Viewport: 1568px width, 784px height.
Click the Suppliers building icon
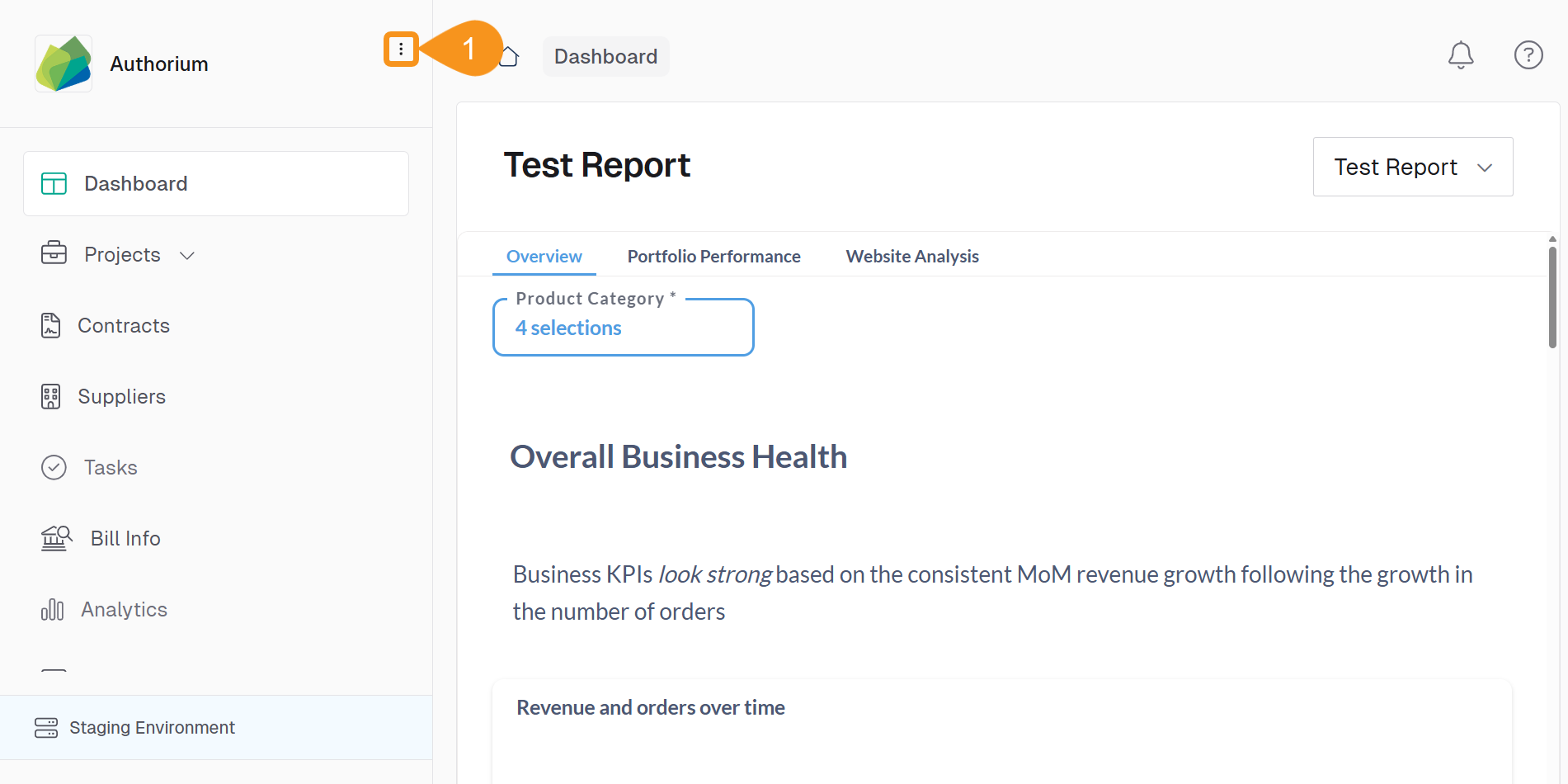pyautogui.click(x=51, y=396)
